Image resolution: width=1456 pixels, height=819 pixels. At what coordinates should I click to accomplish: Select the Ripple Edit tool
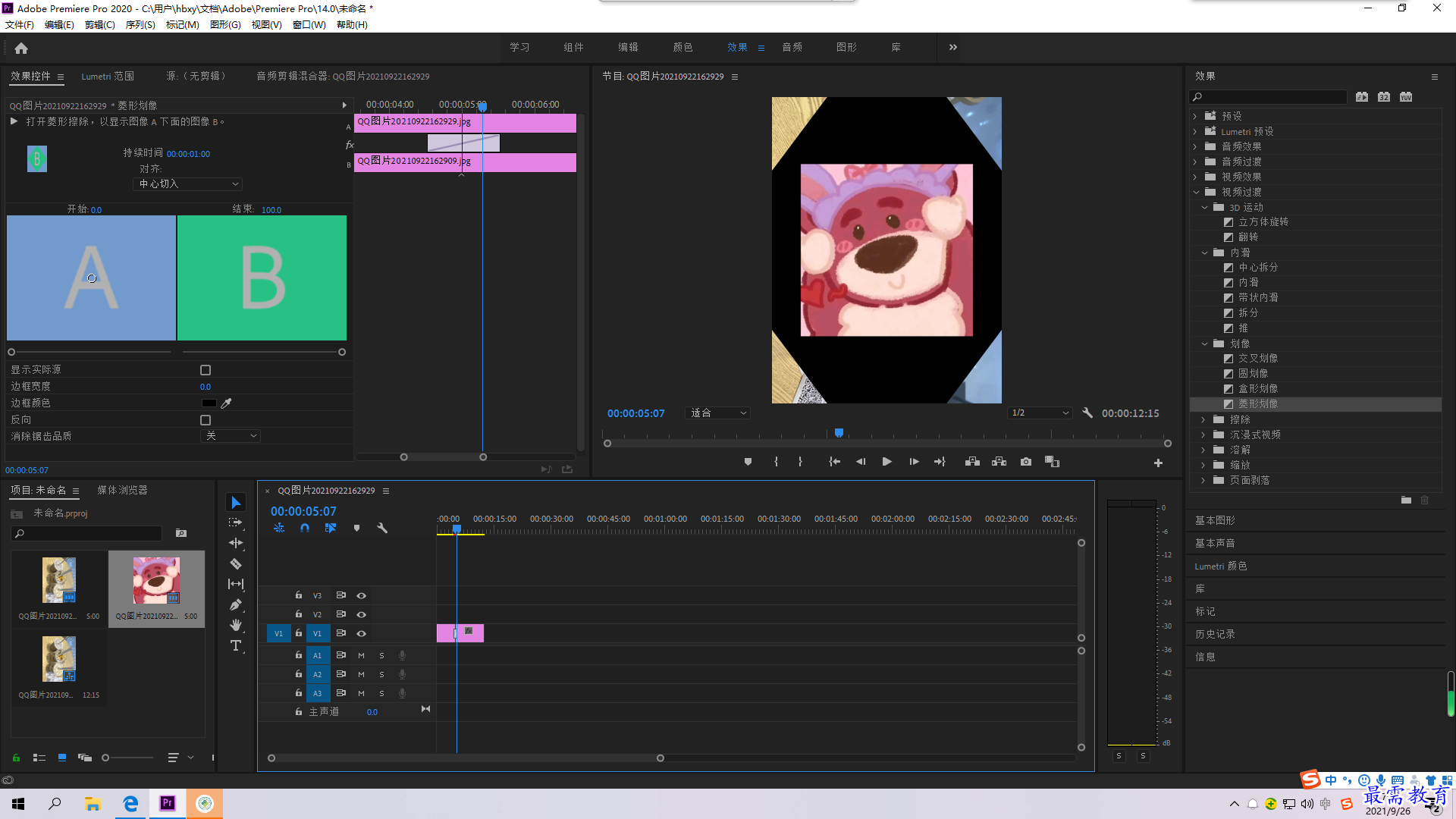pos(236,543)
